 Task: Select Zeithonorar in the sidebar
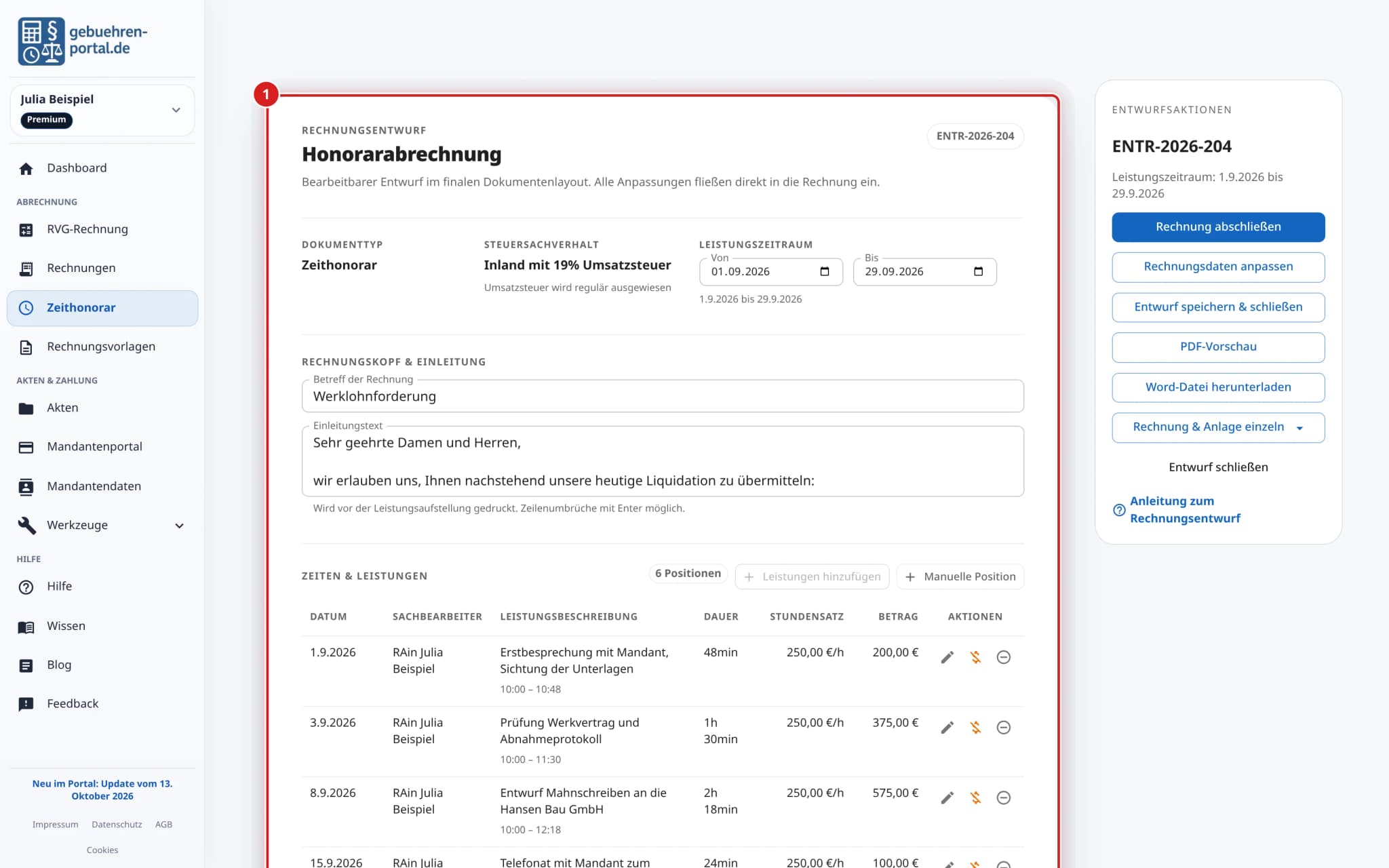(x=102, y=308)
